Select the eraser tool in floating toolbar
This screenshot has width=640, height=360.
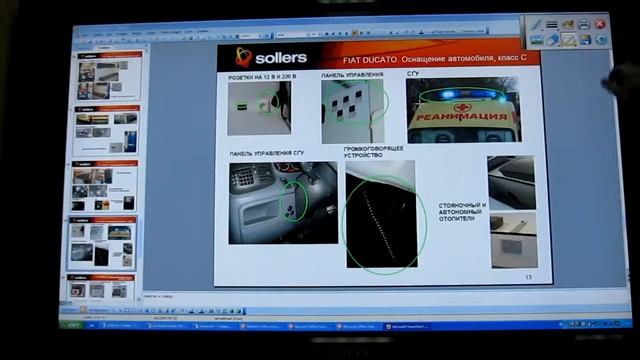click(552, 40)
